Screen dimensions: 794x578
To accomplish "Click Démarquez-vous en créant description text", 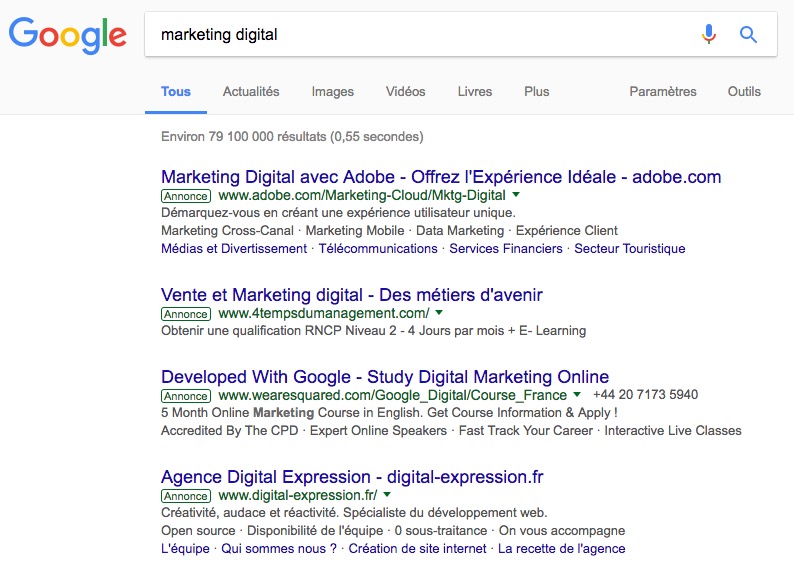I will click(338, 213).
